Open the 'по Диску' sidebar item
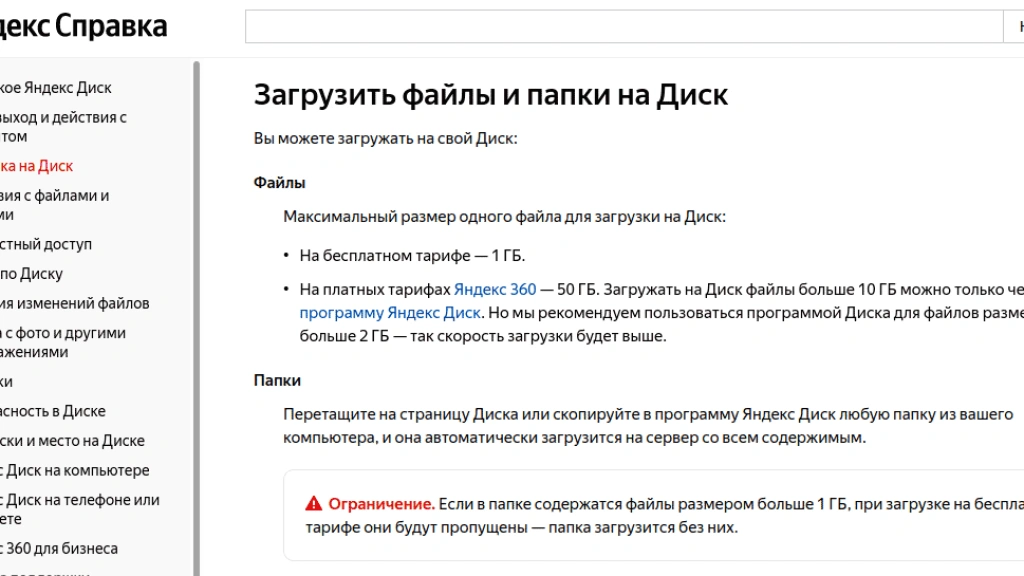The width and height of the screenshot is (1024, 576). pyautogui.click(x=31, y=274)
